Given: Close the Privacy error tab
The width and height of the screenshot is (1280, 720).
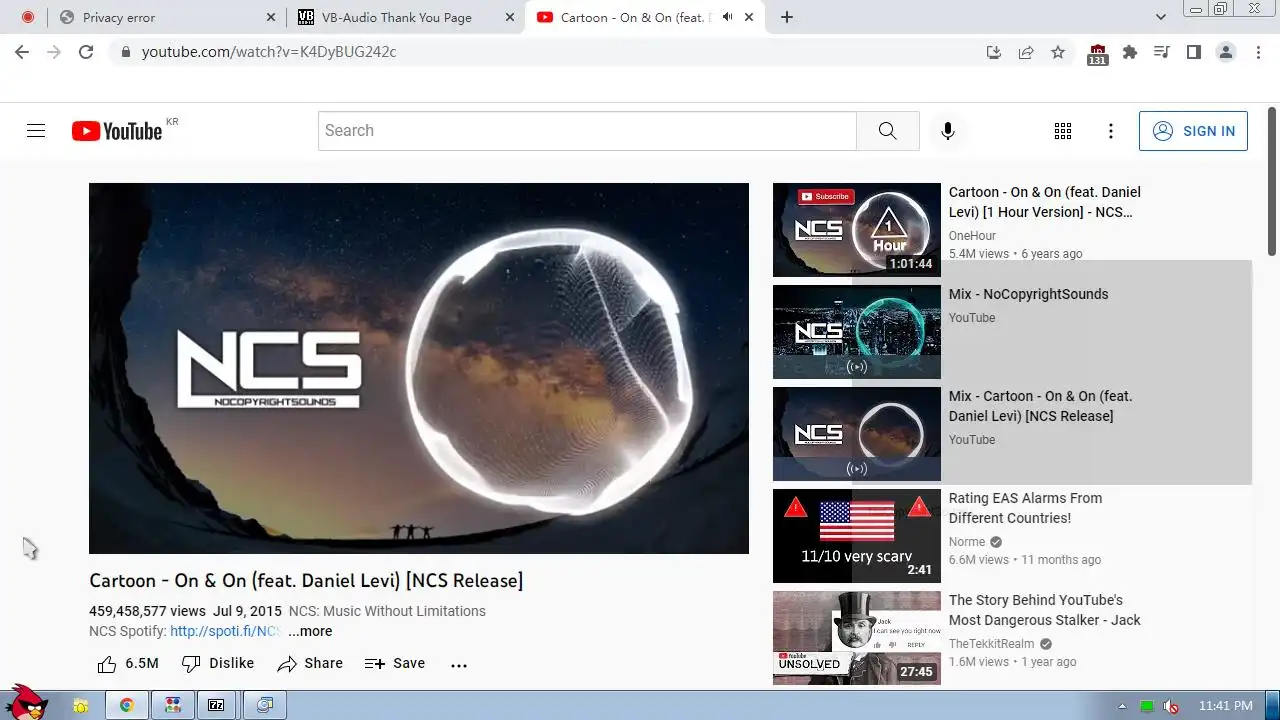Looking at the screenshot, I should click(272, 17).
